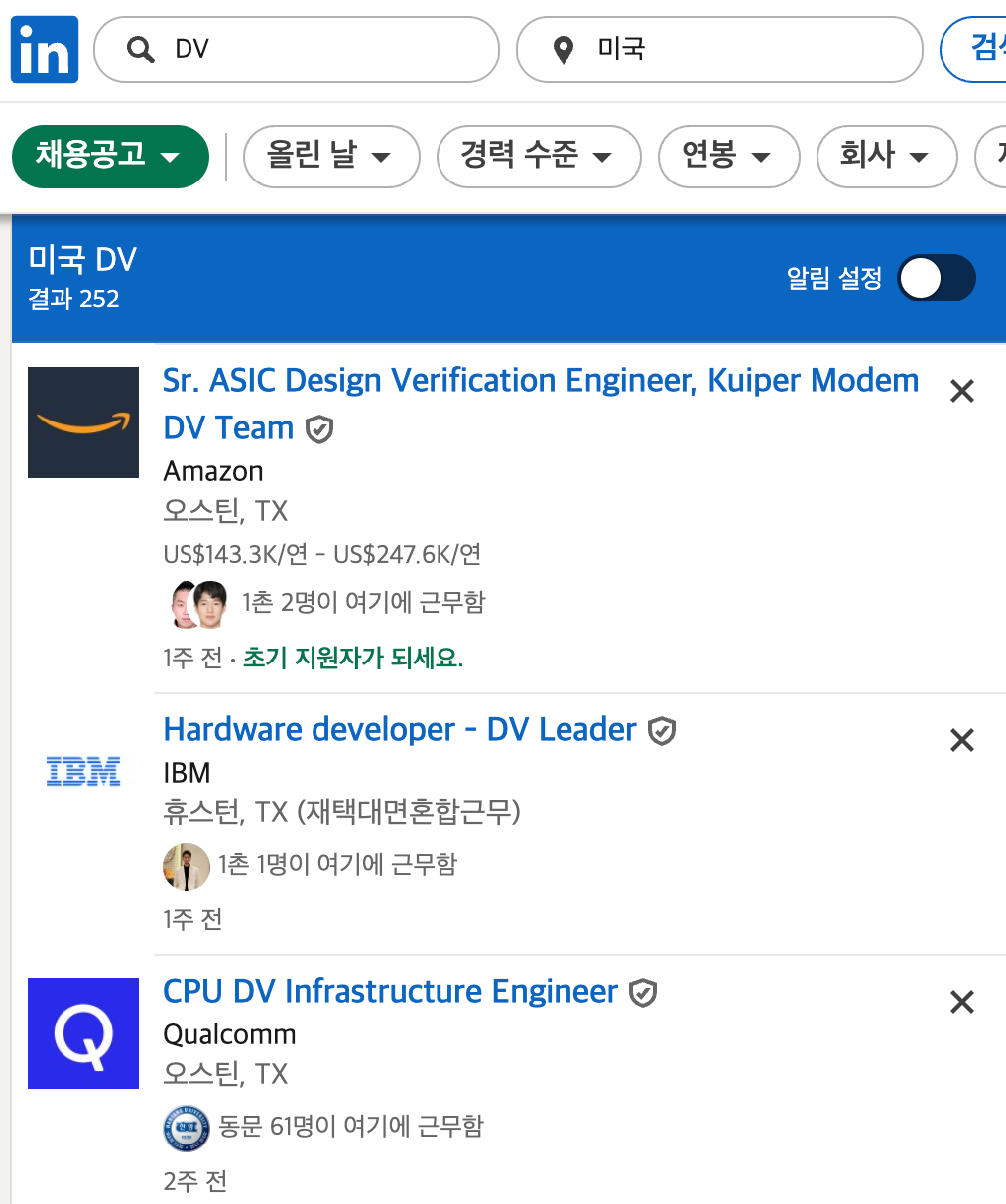Enable the 알림 설정 job alert toggle
The height and width of the screenshot is (1204, 1006).
(x=937, y=279)
